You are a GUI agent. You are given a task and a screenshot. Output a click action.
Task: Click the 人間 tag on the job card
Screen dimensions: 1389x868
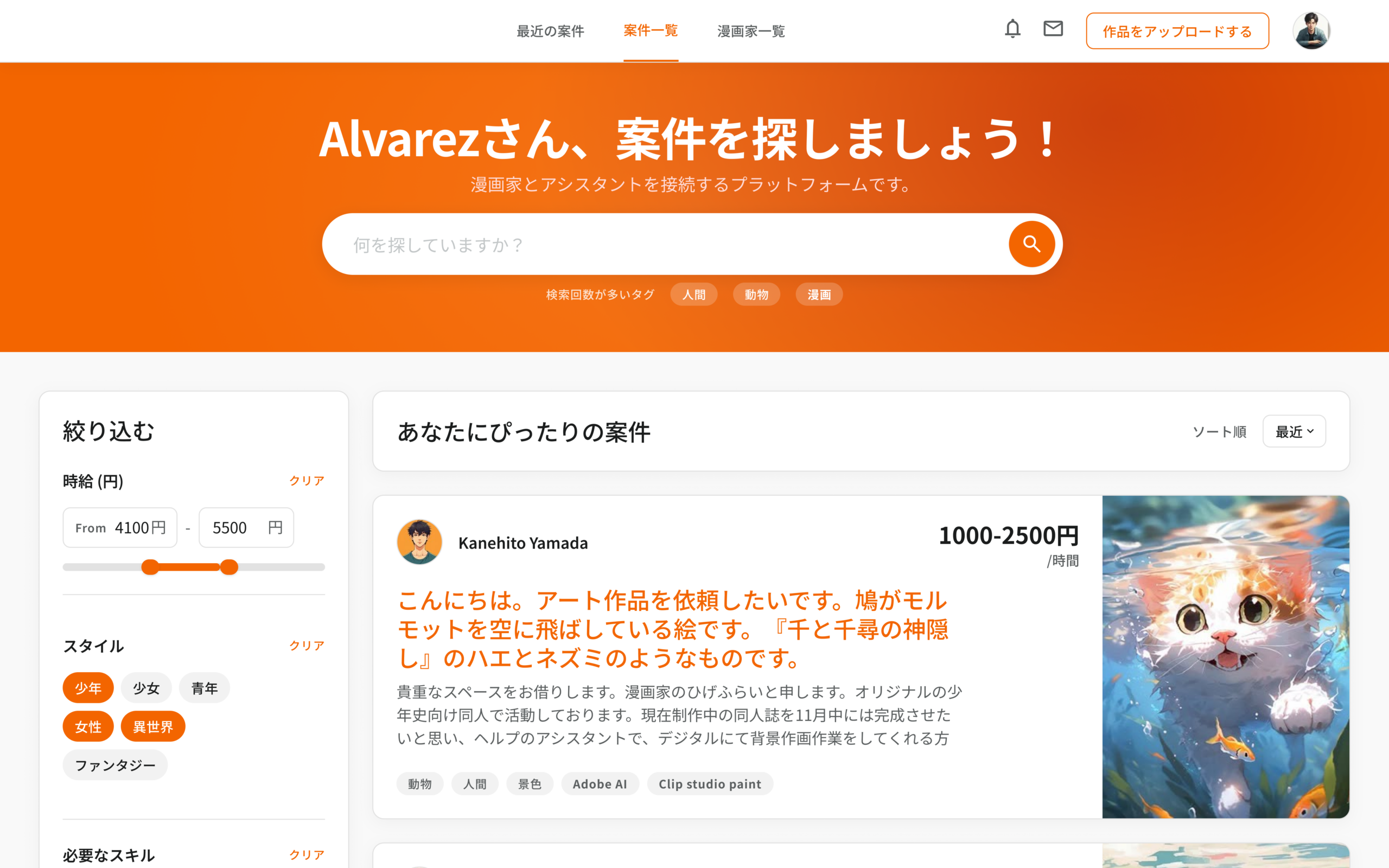[x=475, y=784]
